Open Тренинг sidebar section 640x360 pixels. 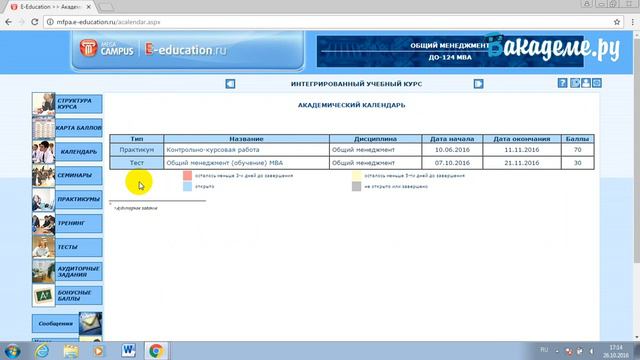point(79,223)
